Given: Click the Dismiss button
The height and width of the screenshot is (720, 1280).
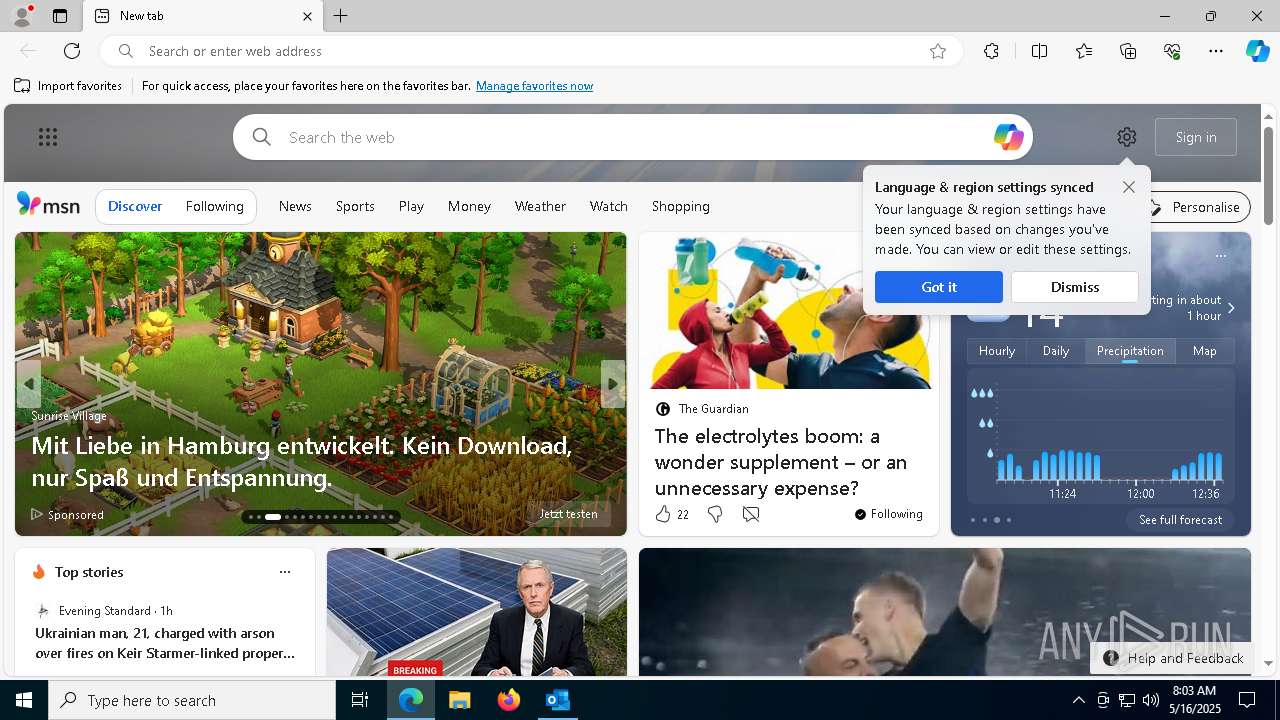Looking at the screenshot, I should 1075,287.
